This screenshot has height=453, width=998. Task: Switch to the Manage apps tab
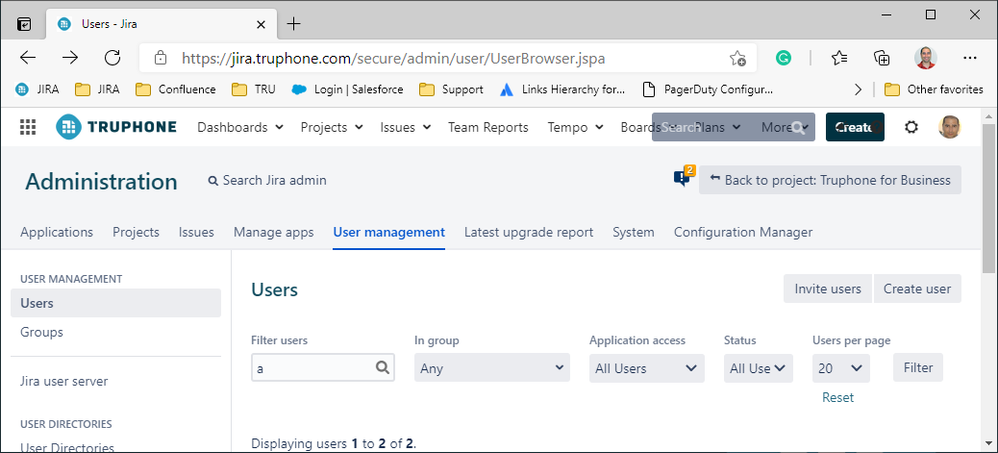point(274,232)
